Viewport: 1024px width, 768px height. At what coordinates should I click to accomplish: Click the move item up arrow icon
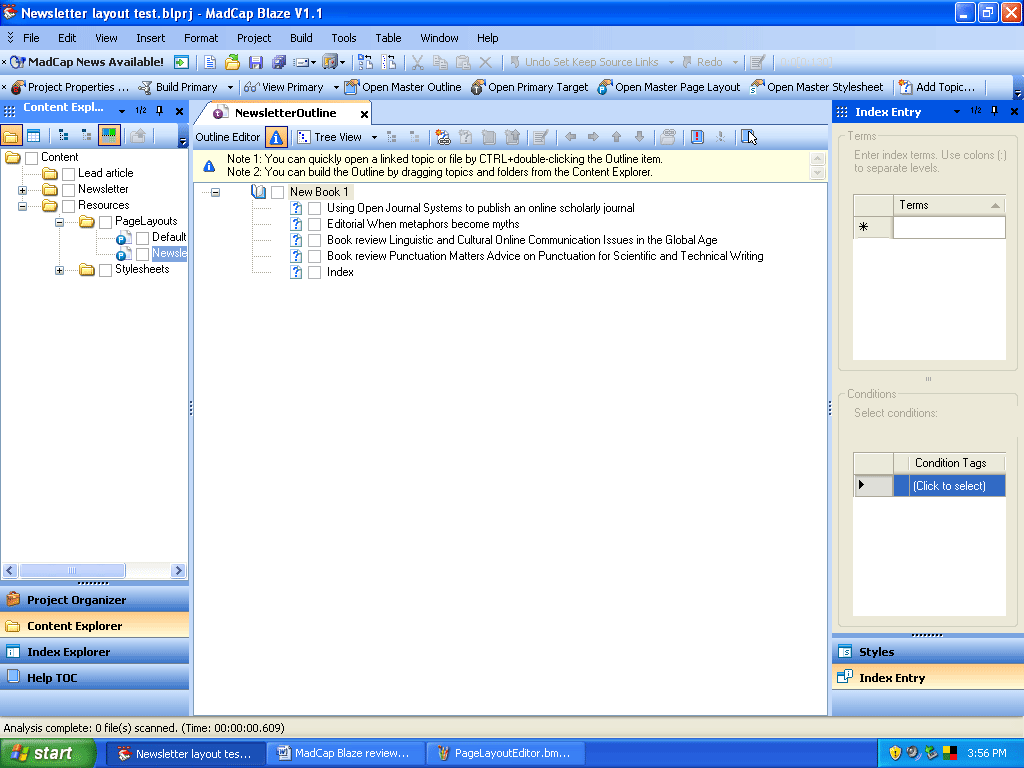616,137
